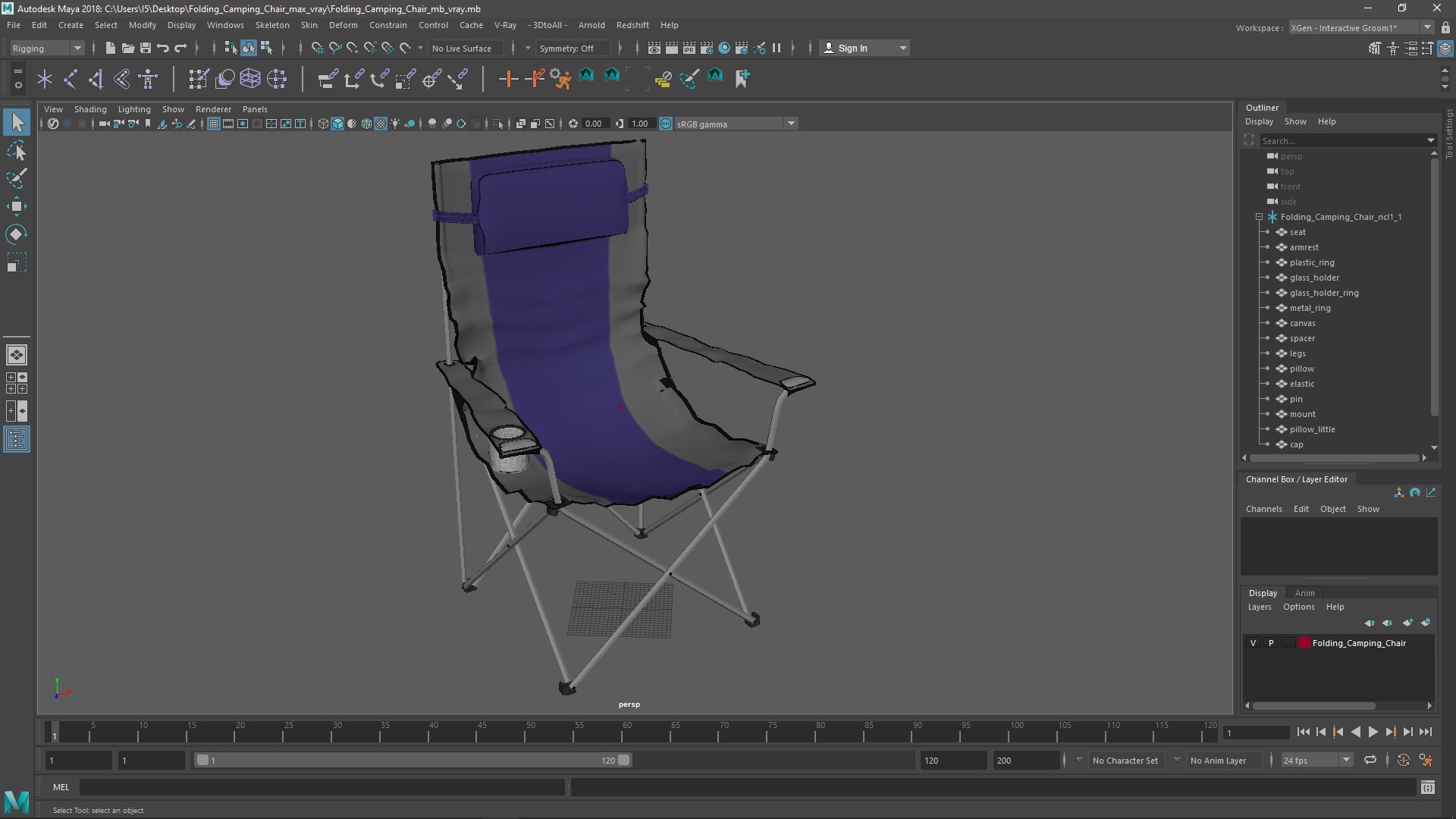Screen dimensions: 1456x819
Task: Toggle isolate select in viewport
Action: [498, 124]
